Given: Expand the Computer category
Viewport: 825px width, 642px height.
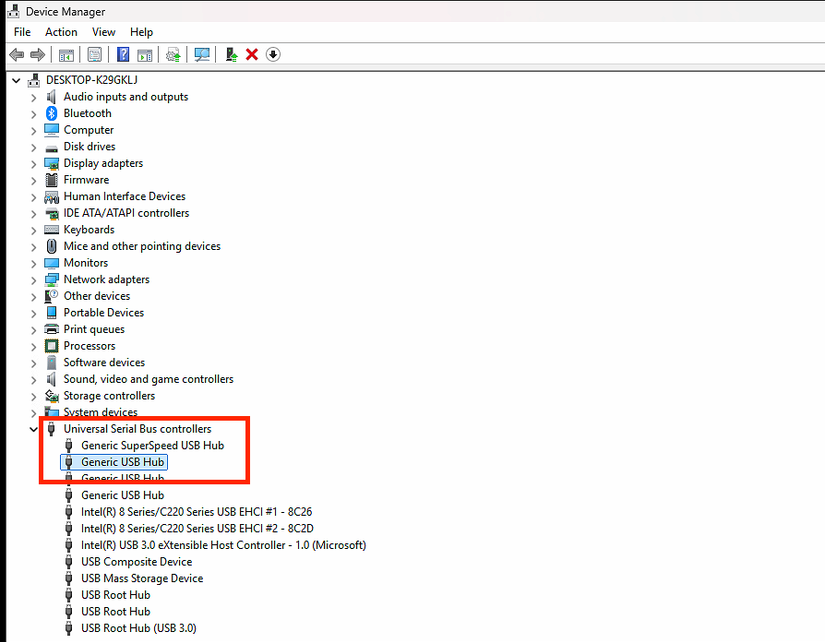Looking at the screenshot, I should [34, 131].
